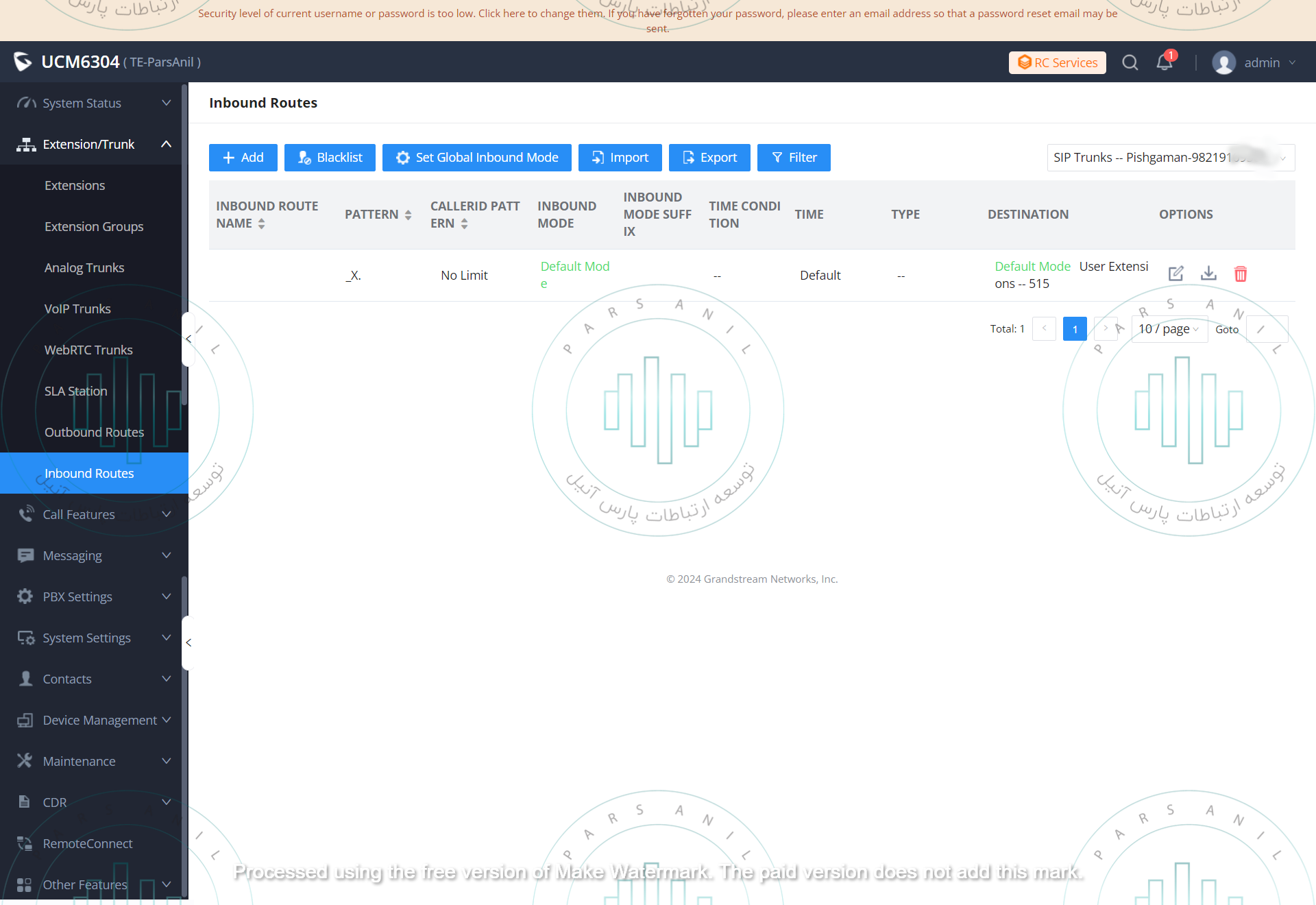The width and height of the screenshot is (1316, 905).
Task: Click the System Status gauge icon
Action: point(26,103)
